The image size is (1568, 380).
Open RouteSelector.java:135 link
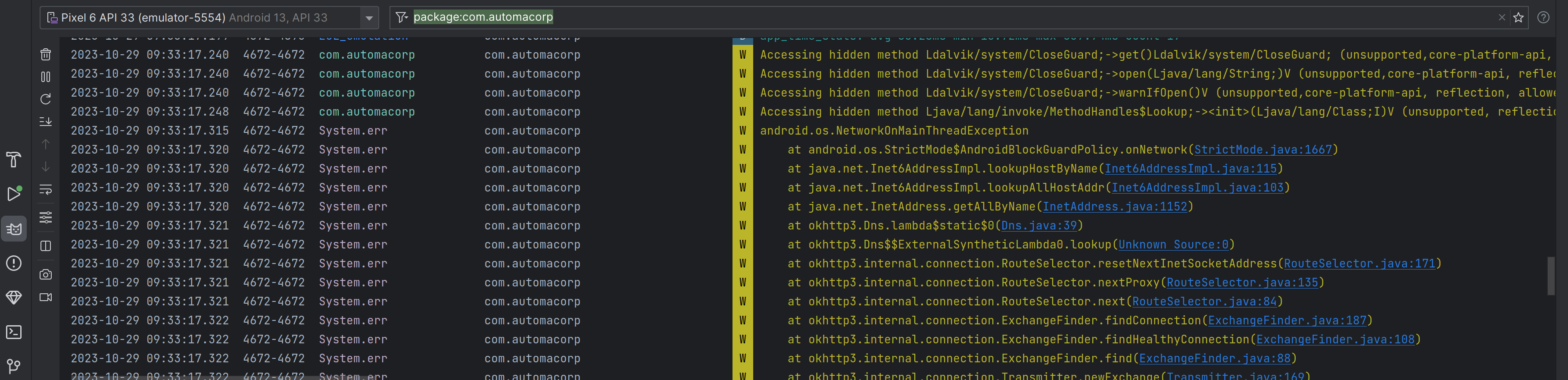coord(1242,283)
